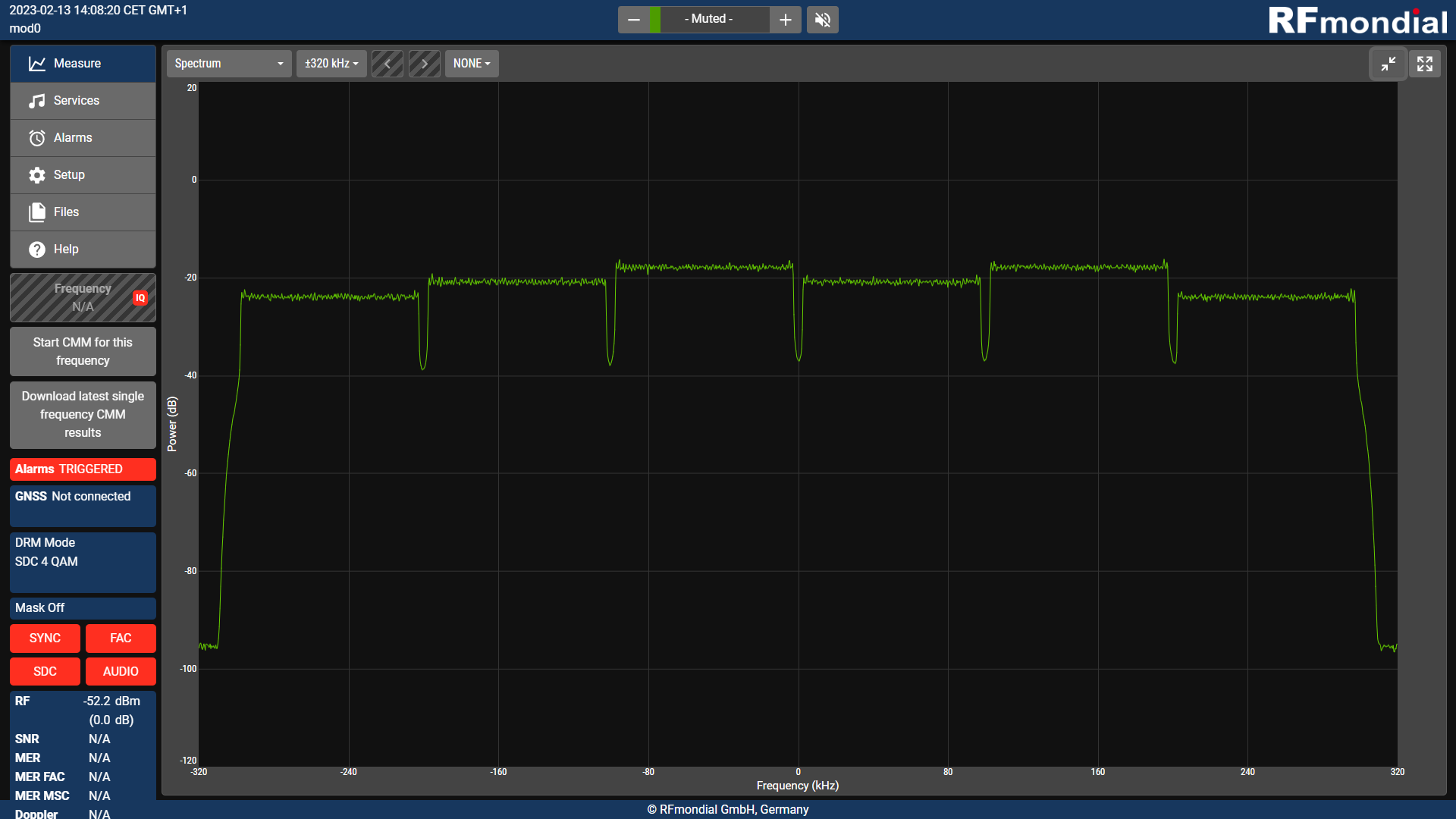The height and width of the screenshot is (819, 1456).
Task: Click the next arrow toolbar button
Action: [x=425, y=64]
